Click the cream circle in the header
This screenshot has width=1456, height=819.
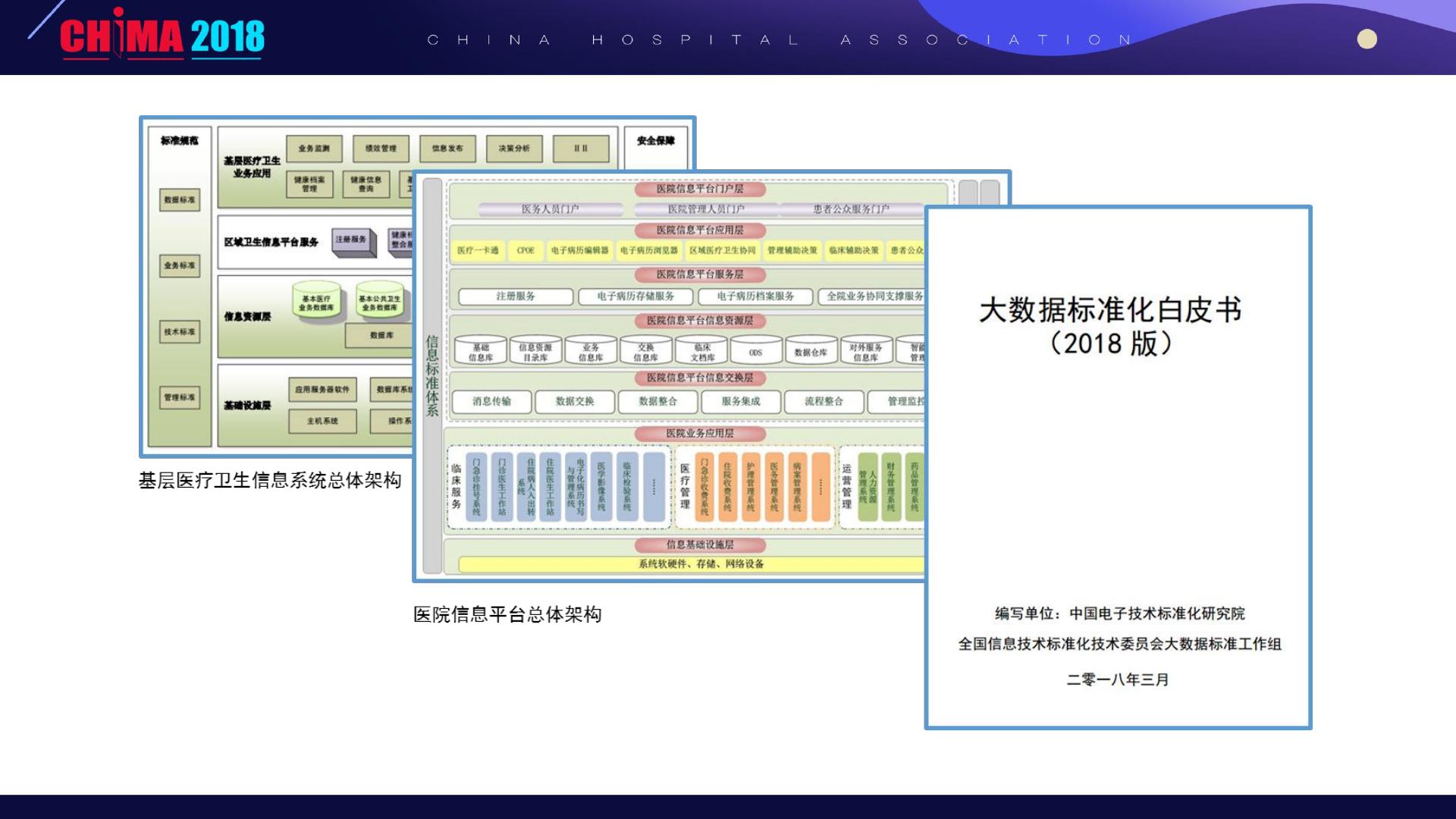click(x=1367, y=39)
